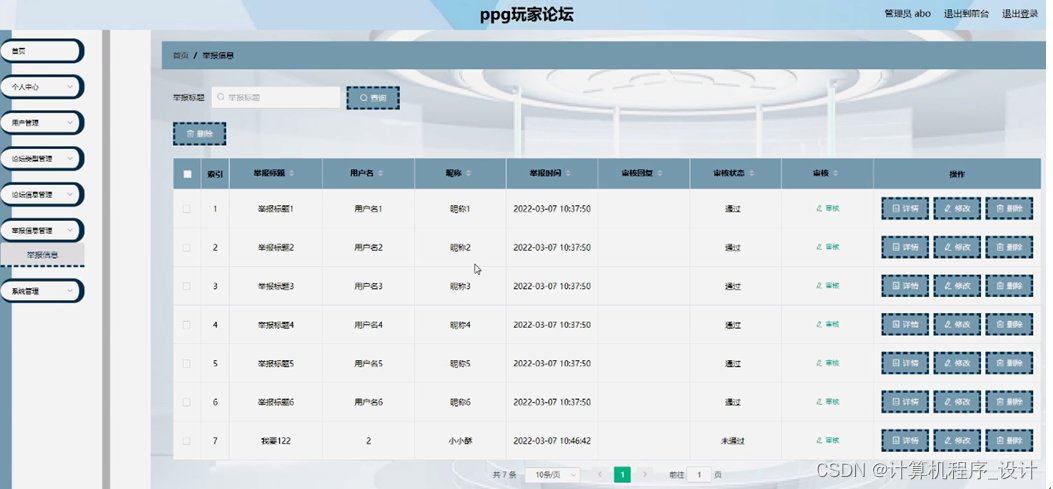Expand 系统管理 in the sidebar

(x=42, y=292)
